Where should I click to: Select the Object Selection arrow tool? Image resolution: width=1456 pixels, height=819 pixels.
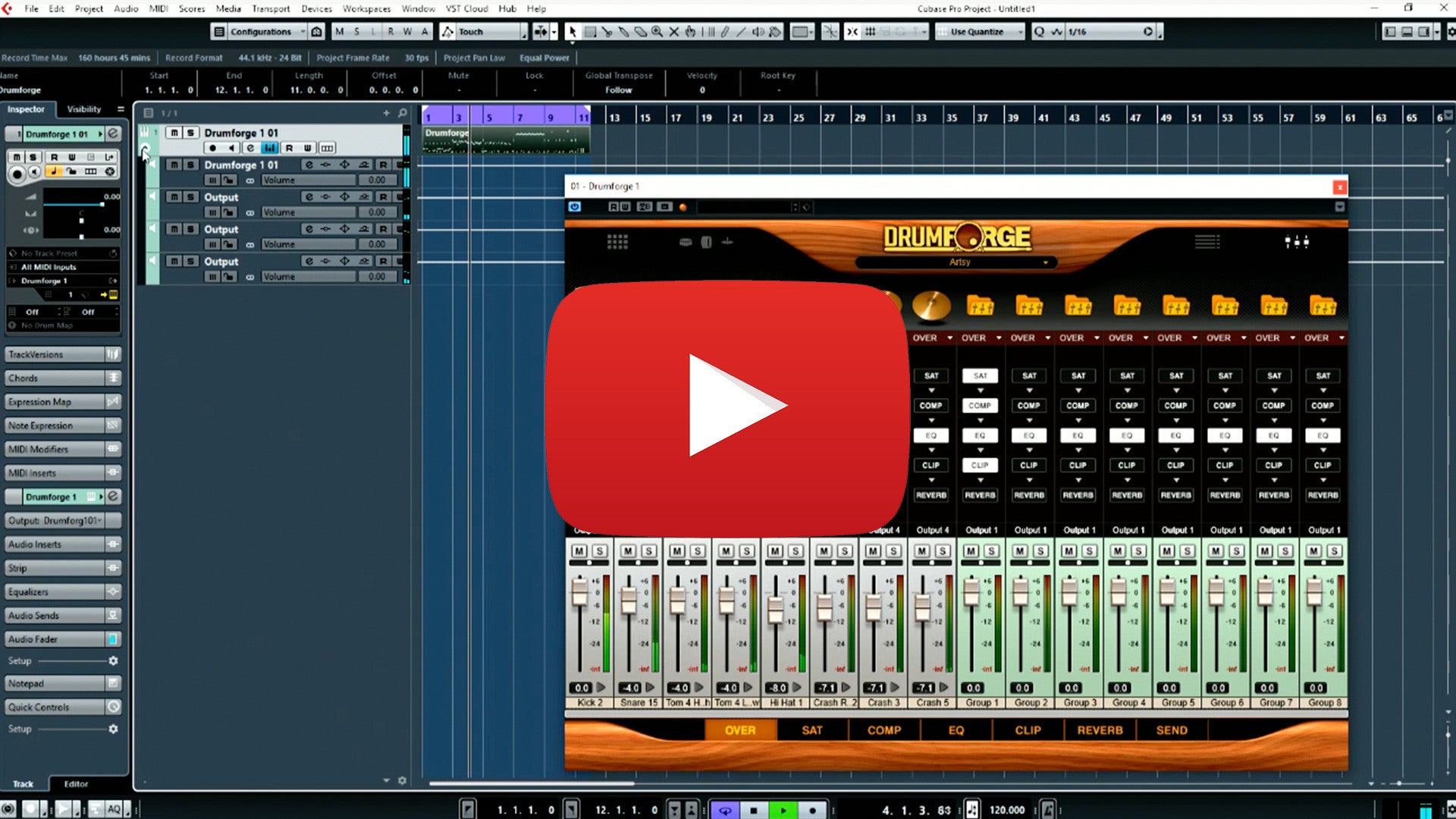(574, 32)
